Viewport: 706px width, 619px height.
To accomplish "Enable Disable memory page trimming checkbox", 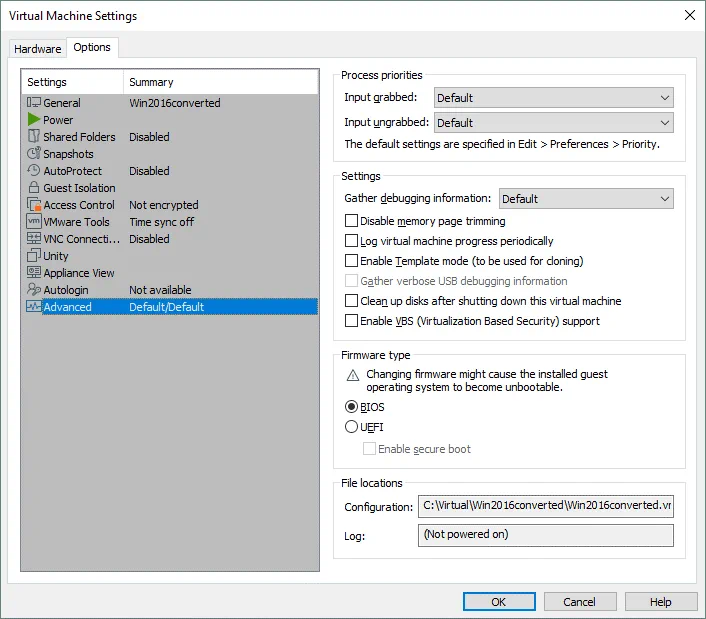I will click(351, 221).
